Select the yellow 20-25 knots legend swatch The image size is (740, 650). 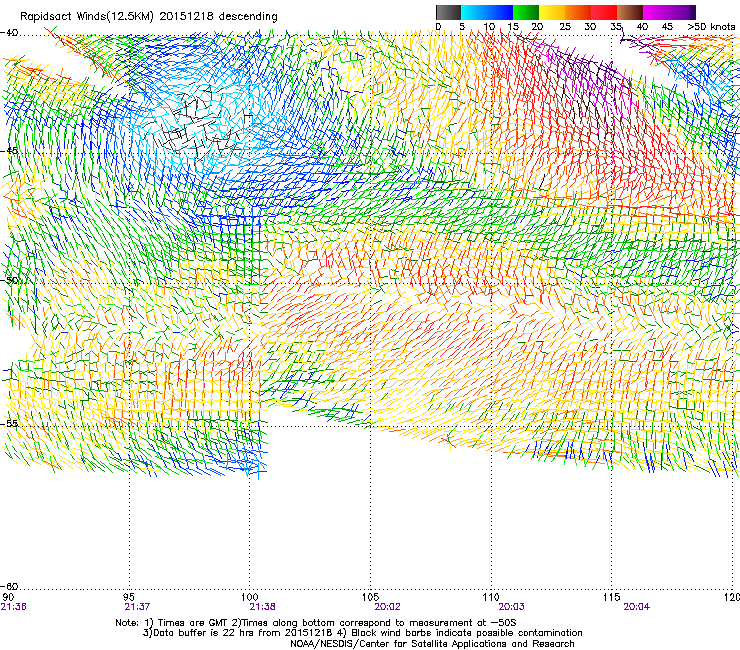click(x=552, y=12)
